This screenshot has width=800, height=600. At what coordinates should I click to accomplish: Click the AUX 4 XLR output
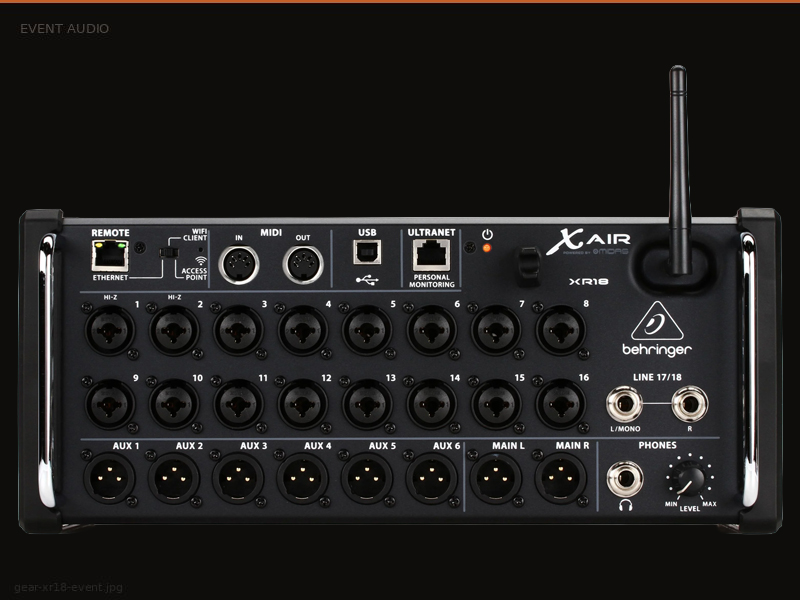point(302,479)
